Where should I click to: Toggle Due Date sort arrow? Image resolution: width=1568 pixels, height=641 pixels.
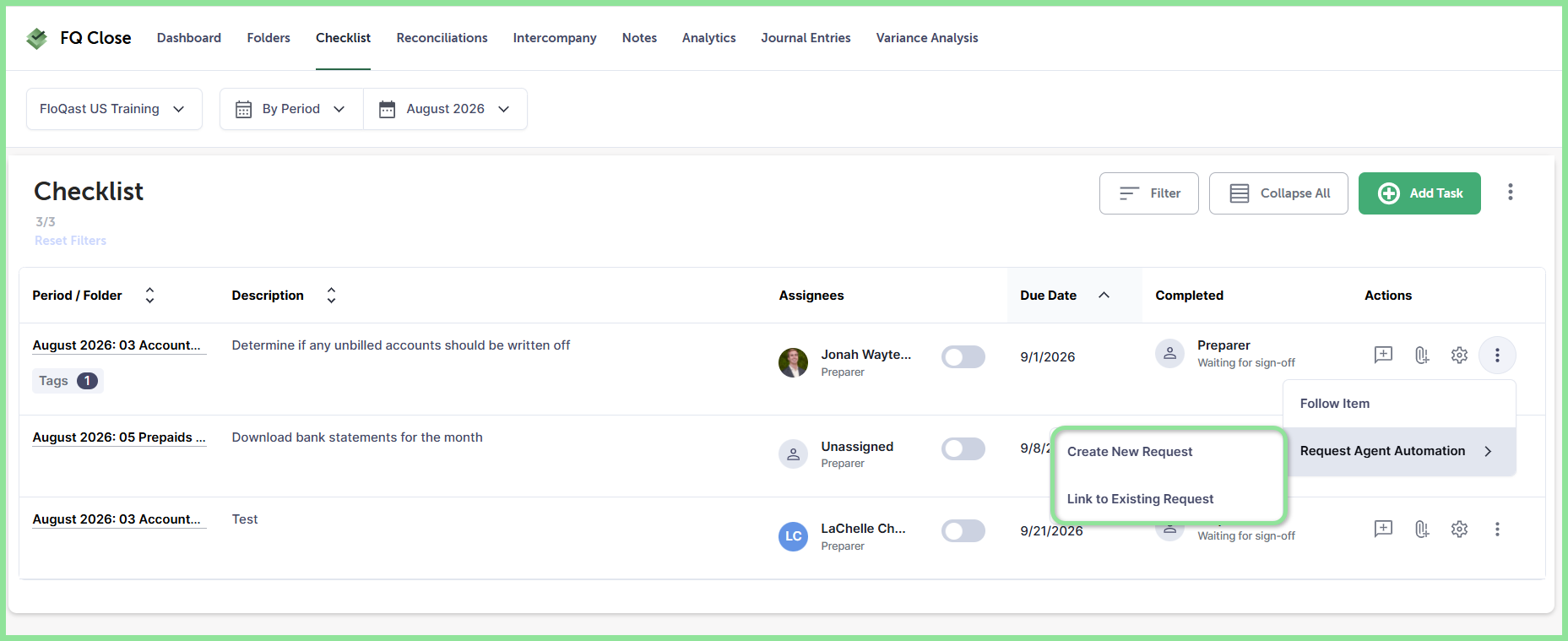[x=1104, y=295]
